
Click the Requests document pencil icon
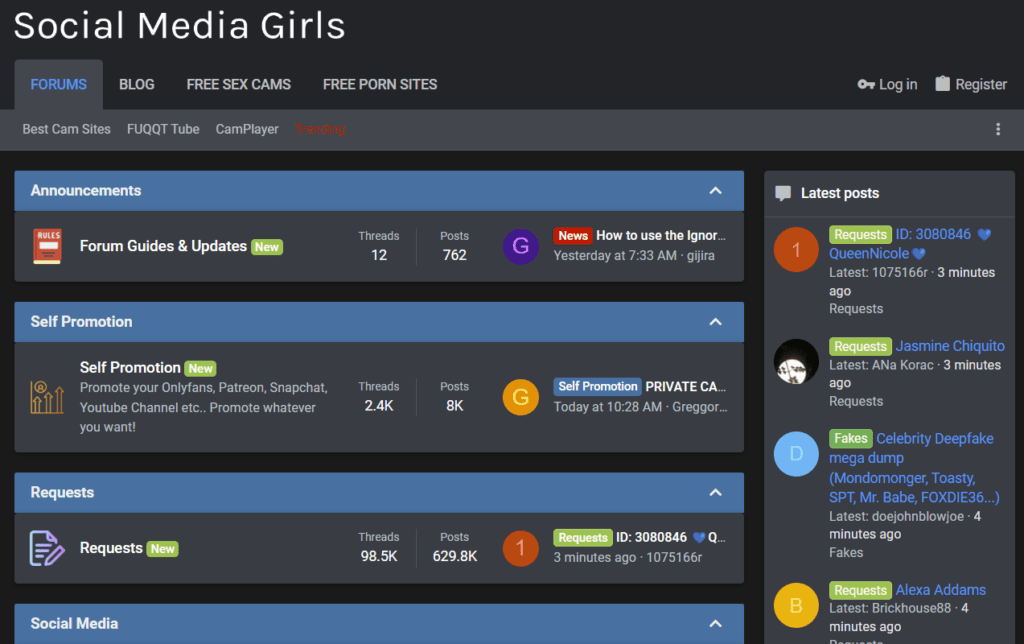pos(47,548)
